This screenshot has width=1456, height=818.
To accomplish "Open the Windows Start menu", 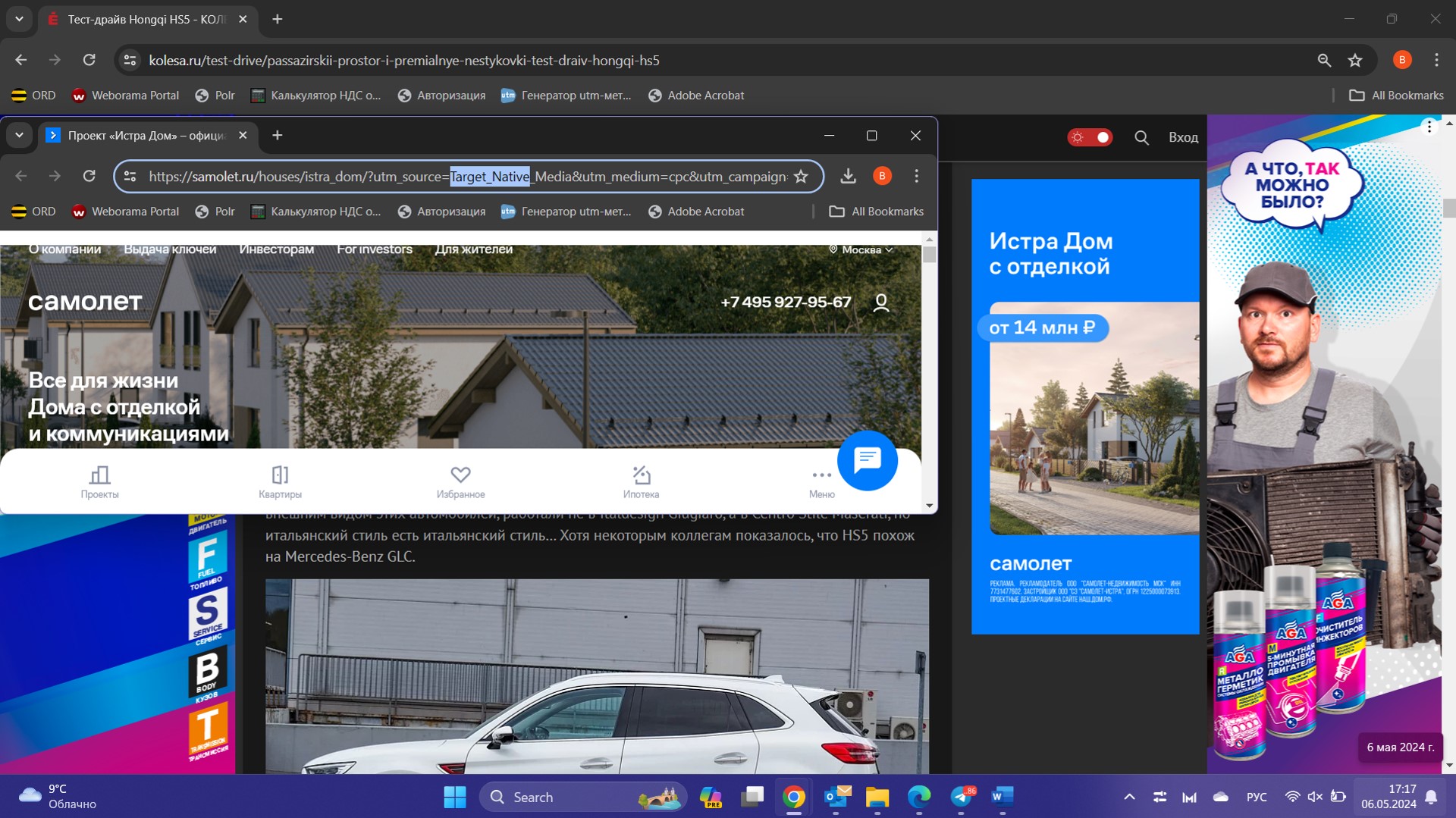I will coord(455,797).
